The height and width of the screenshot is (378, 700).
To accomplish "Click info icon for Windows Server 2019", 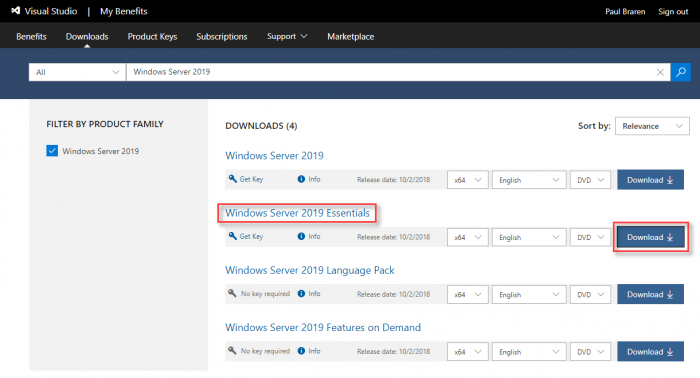I will pyautogui.click(x=301, y=179).
